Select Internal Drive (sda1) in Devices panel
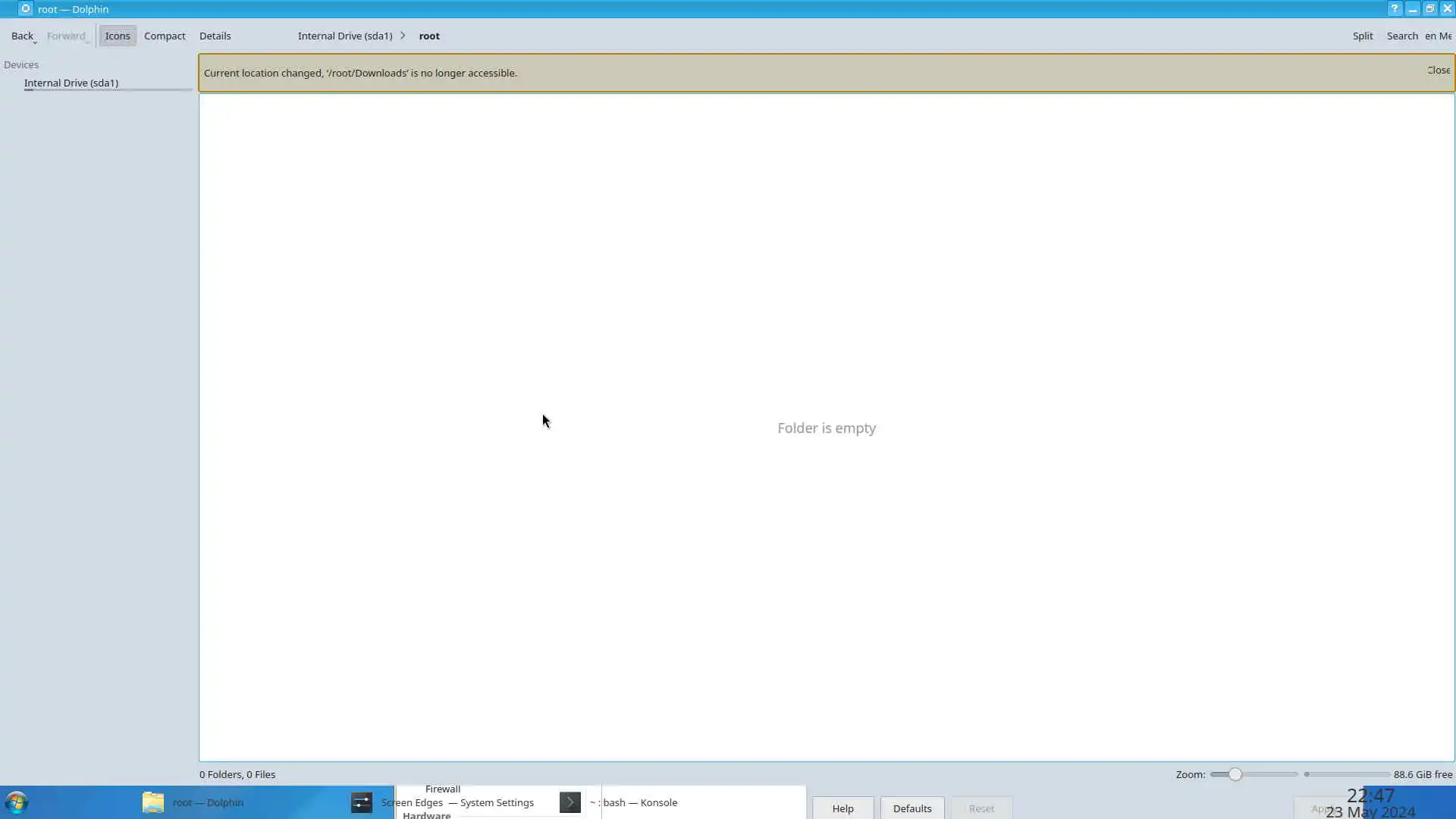 [x=71, y=83]
